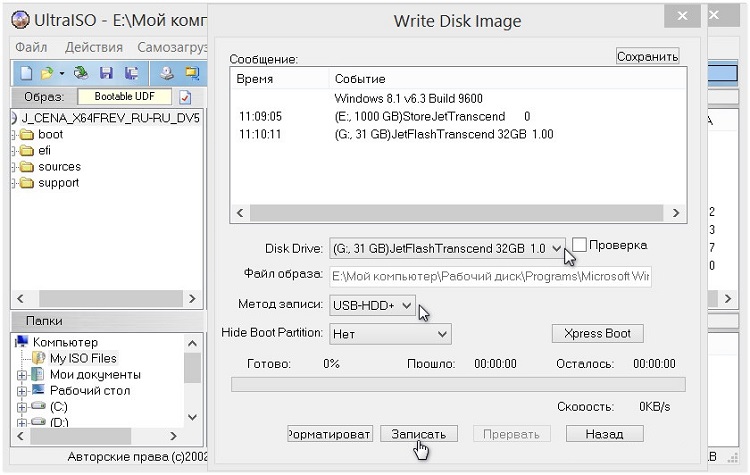This screenshot has width=750, height=475.
Task: Expand the efi folder node
Action: pos(14,151)
